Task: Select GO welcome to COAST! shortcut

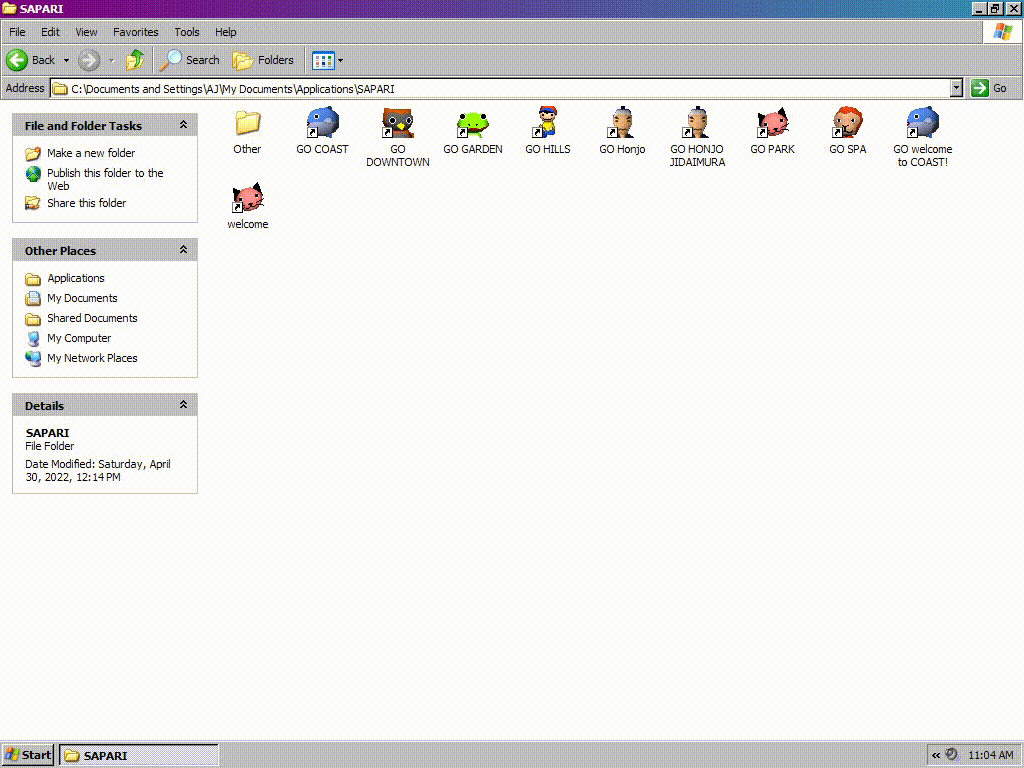Action: [x=922, y=123]
